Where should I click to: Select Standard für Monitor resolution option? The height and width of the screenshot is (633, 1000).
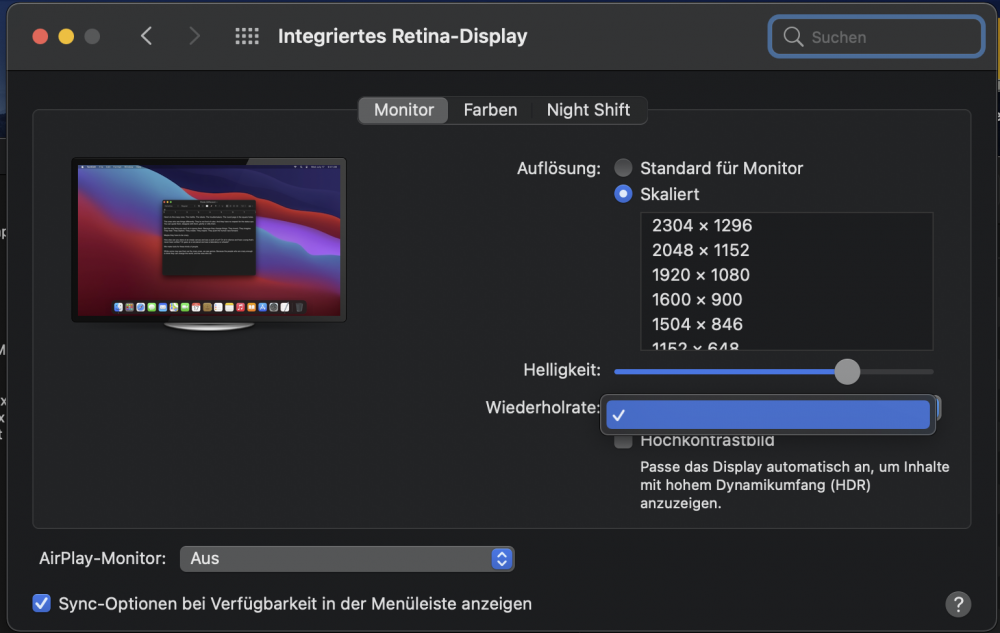pyautogui.click(x=623, y=168)
